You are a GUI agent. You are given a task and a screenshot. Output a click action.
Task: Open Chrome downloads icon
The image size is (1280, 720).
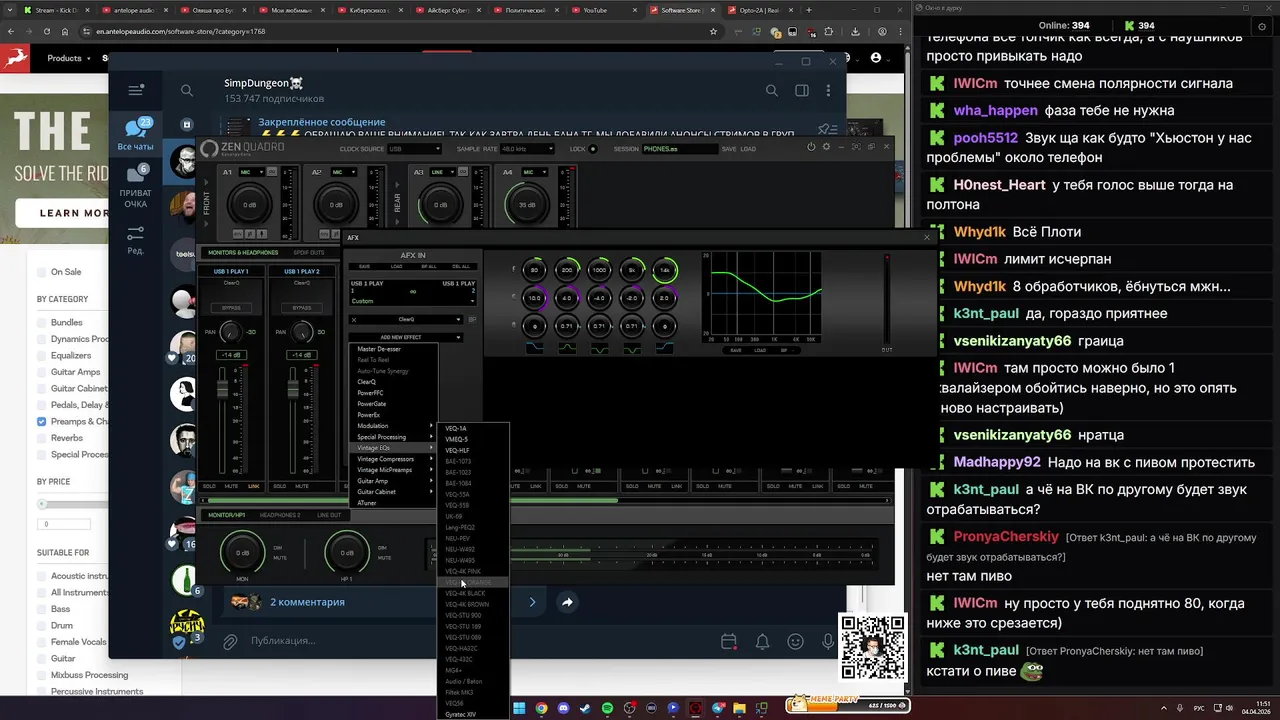[855, 31]
